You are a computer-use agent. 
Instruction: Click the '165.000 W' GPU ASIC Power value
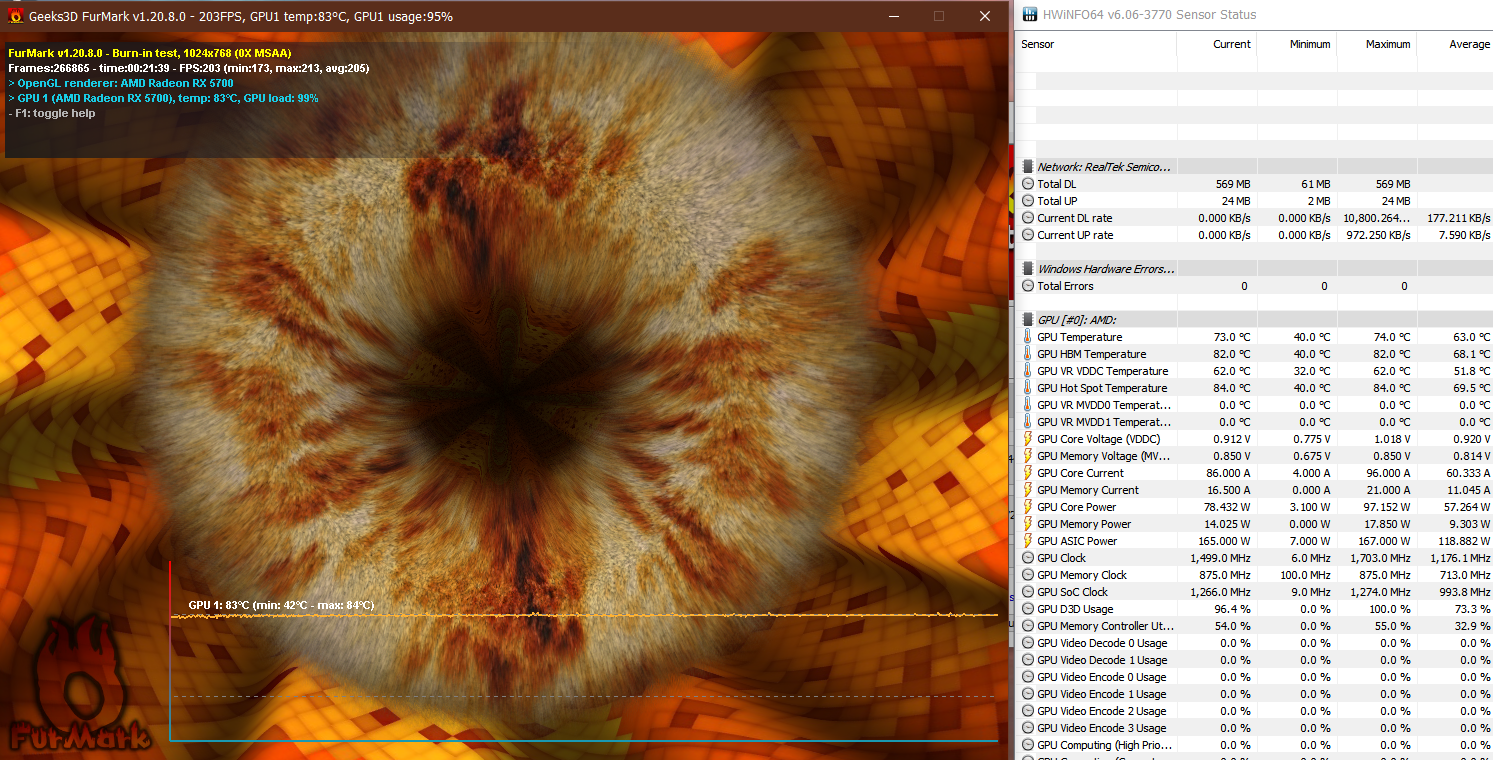1225,541
